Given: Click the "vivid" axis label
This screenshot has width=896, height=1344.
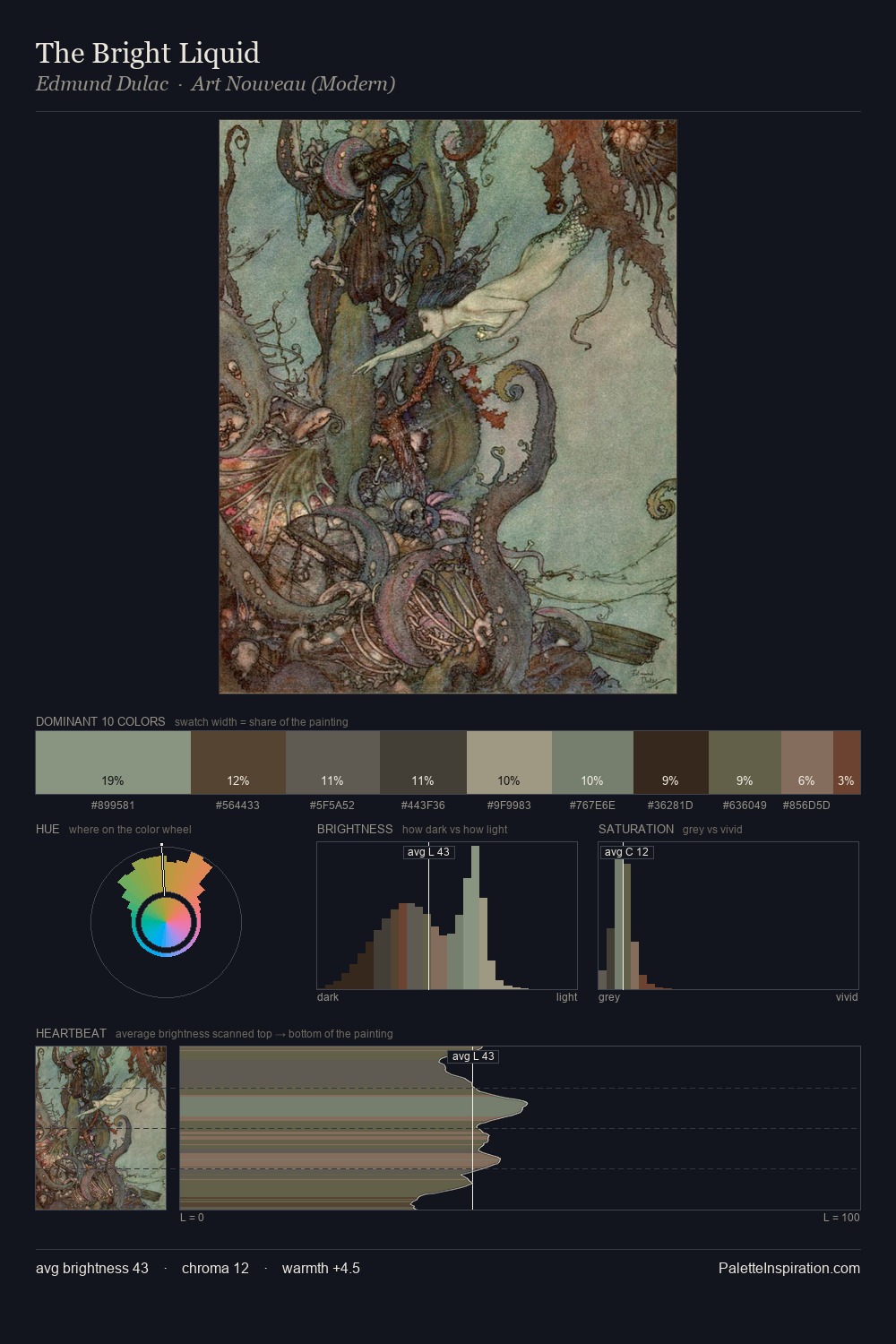Looking at the screenshot, I should pyautogui.click(x=847, y=997).
